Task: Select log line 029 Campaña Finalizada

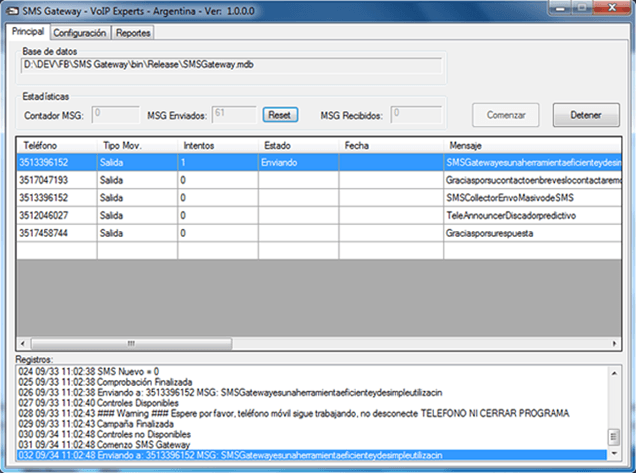Action: [312, 424]
